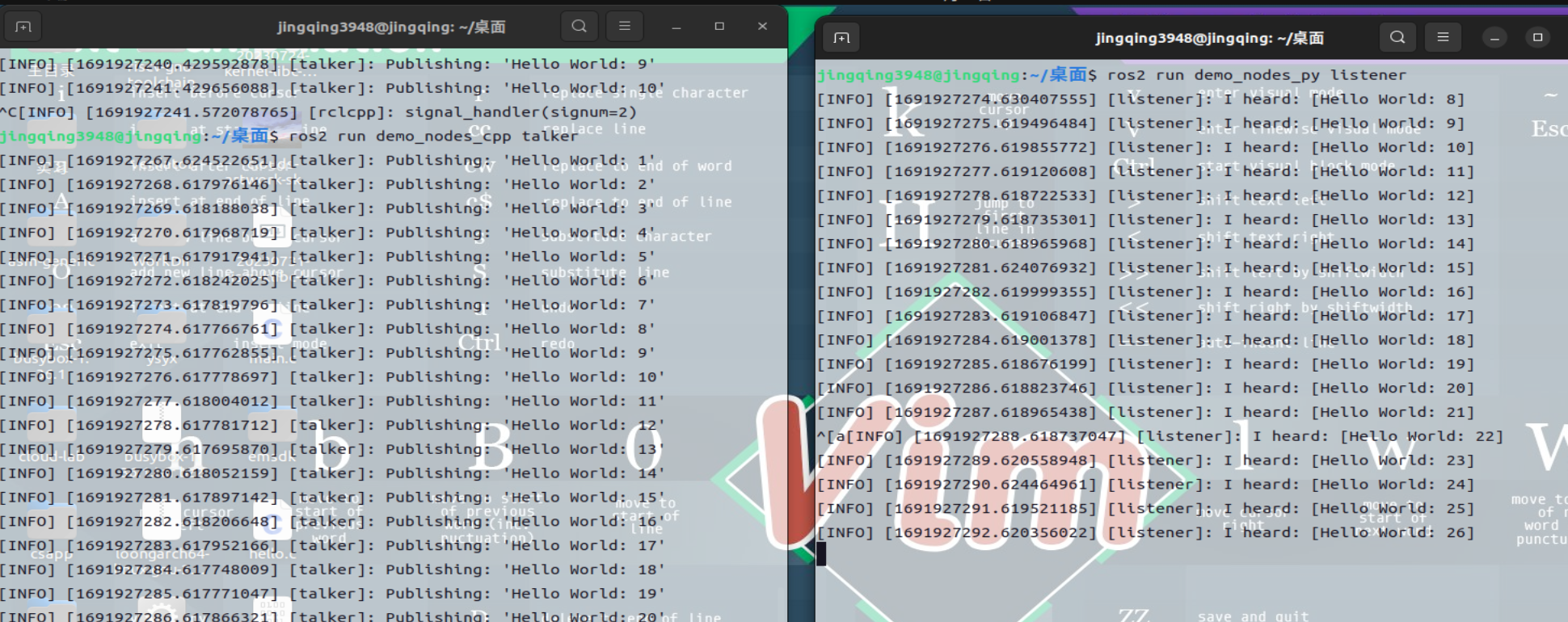The height and width of the screenshot is (622, 1568).
Task: Click talker line Publishing 'Hello World: 19'
Action: tap(332, 594)
